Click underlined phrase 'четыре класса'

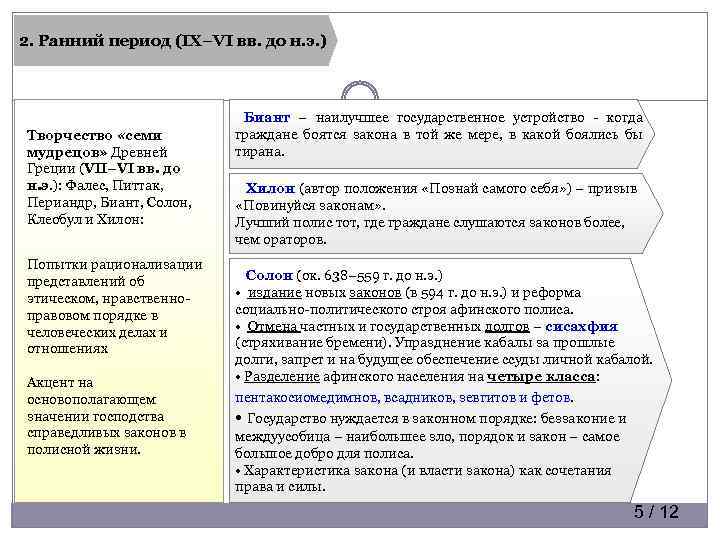541,377
